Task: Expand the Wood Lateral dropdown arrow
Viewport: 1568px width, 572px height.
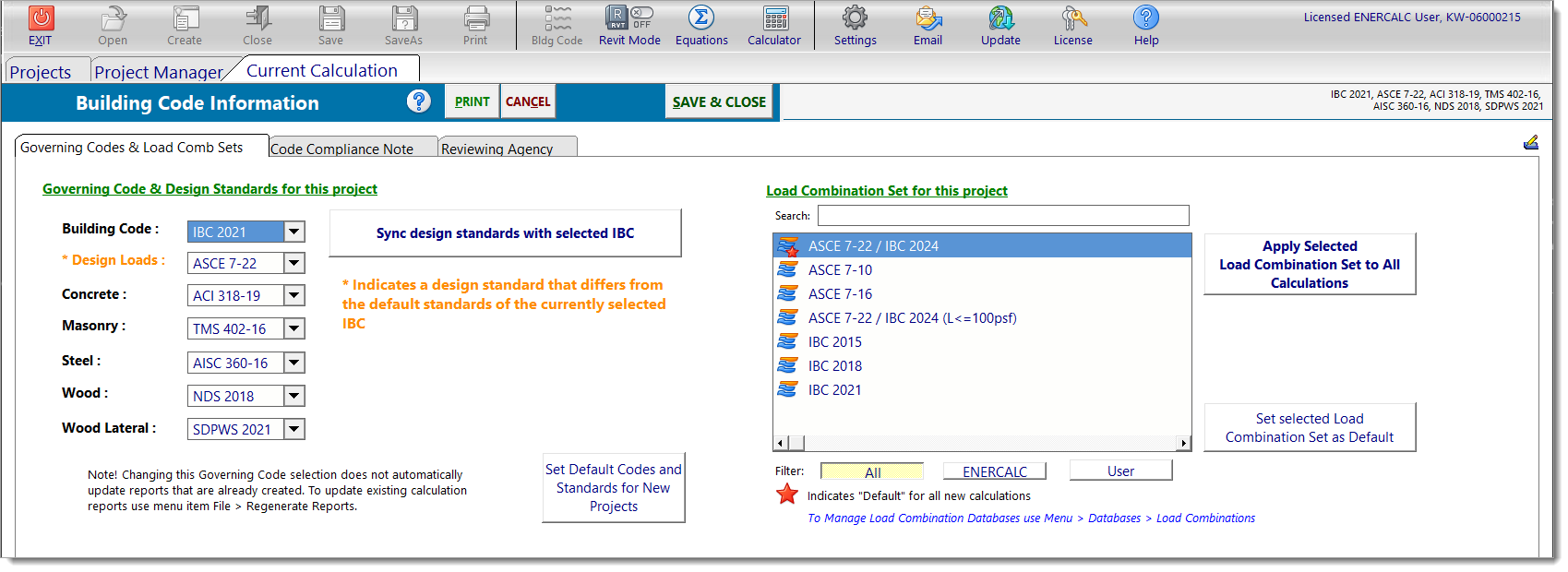Action: pyautogui.click(x=294, y=429)
